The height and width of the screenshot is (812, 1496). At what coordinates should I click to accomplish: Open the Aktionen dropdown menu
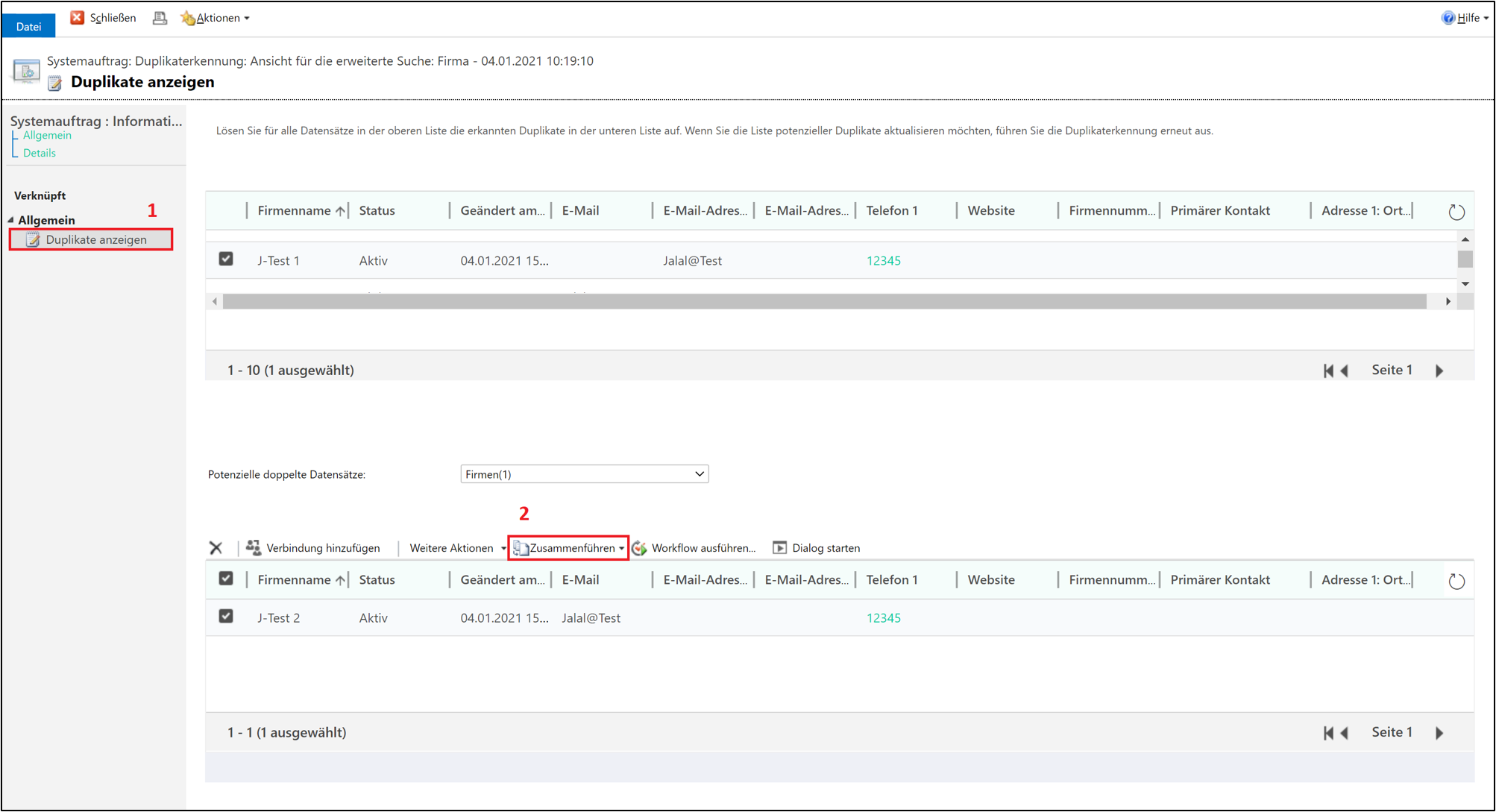[x=216, y=18]
